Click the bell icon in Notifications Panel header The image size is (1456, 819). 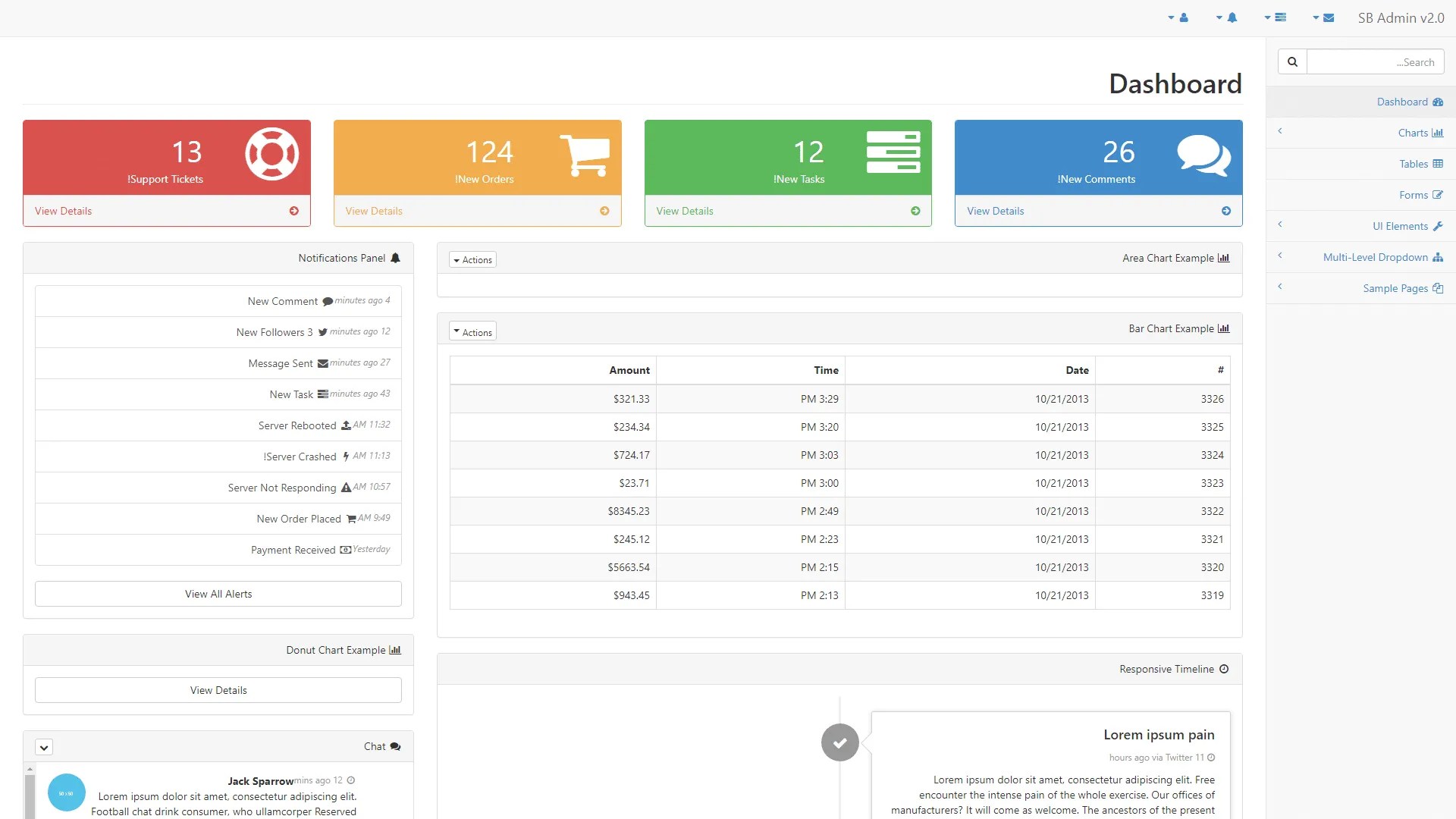click(x=395, y=258)
